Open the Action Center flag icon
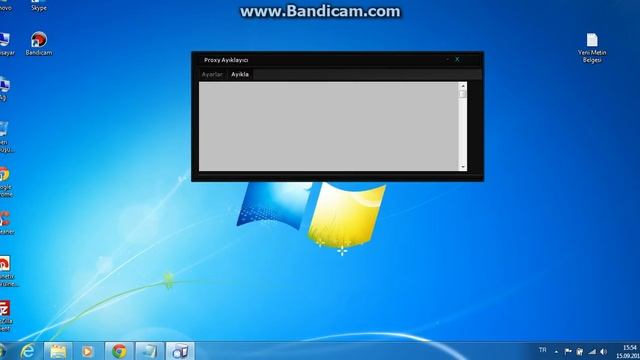Screen dimensions: 640x360 click(568, 351)
